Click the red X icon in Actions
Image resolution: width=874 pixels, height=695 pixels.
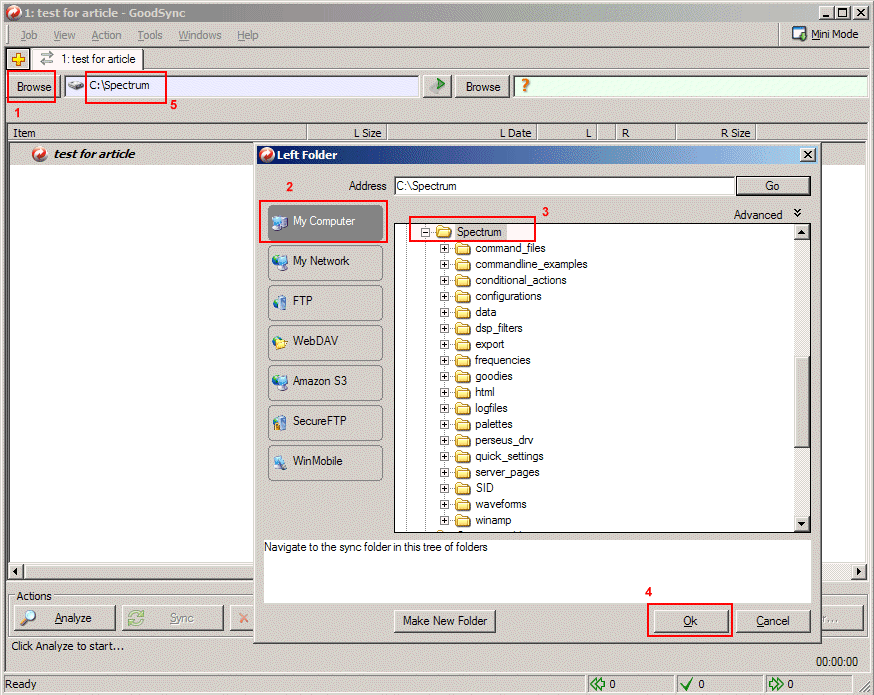click(244, 618)
